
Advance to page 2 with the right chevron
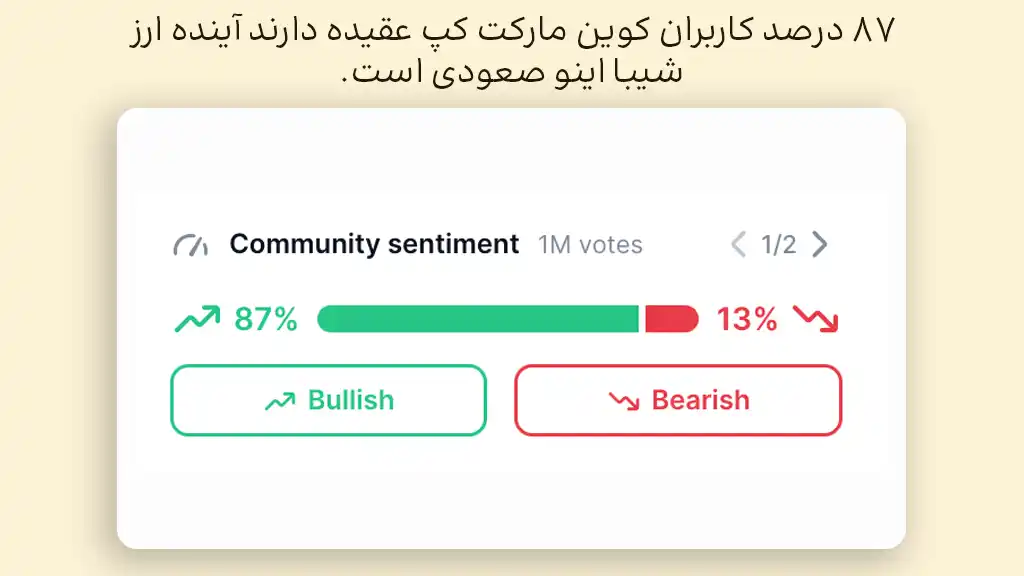819,244
